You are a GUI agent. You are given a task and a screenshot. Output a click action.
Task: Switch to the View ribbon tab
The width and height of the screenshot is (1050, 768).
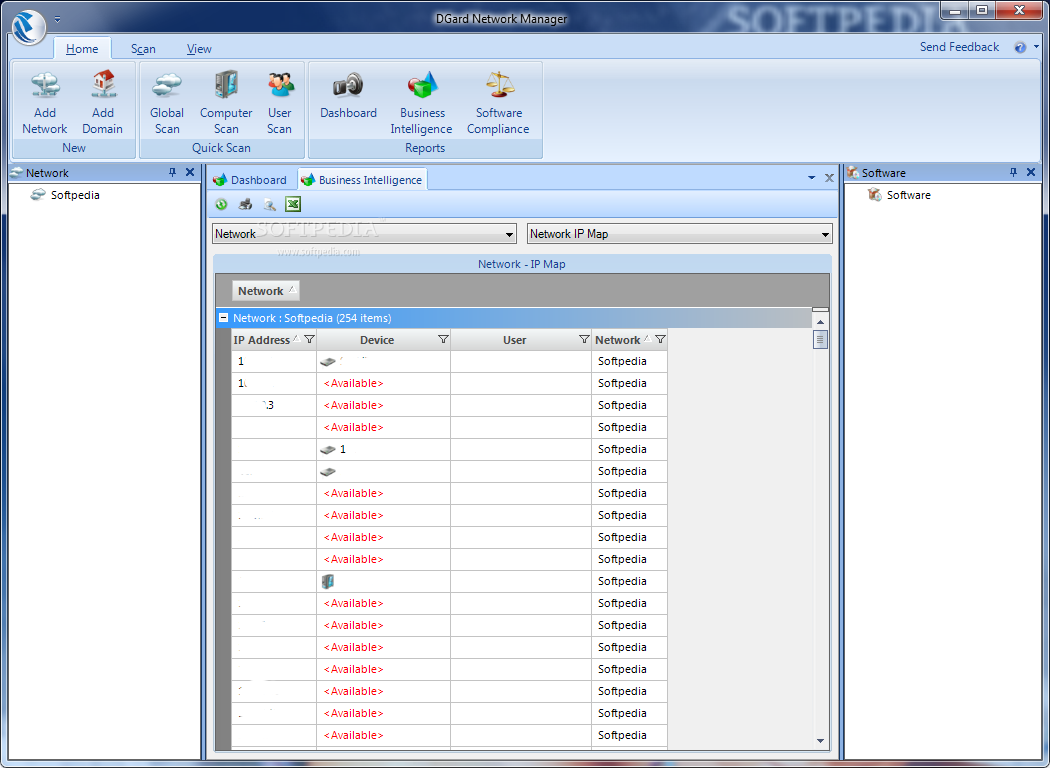pos(199,49)
